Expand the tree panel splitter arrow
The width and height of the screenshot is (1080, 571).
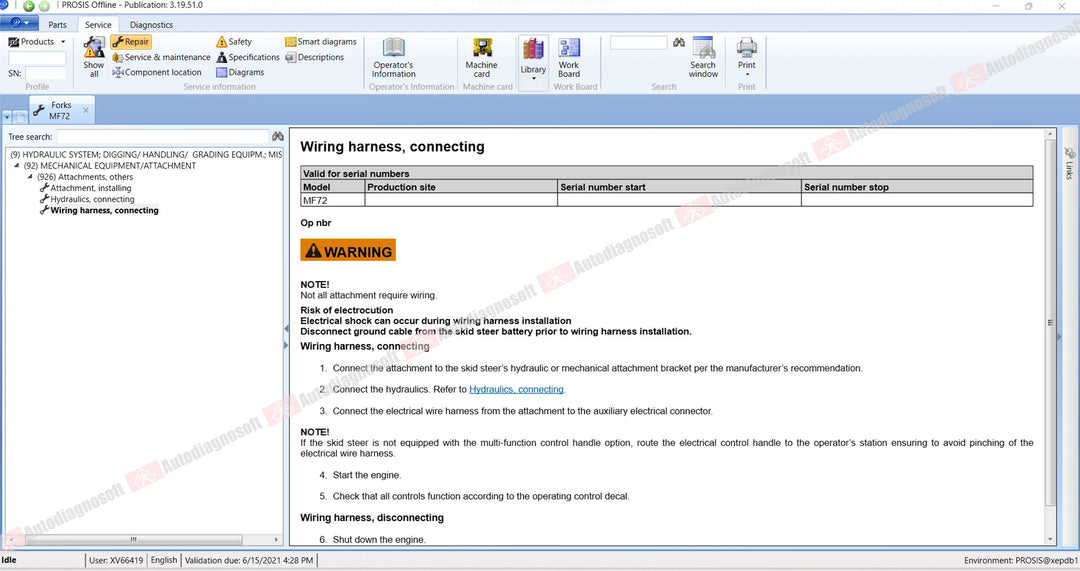[x=286, y=345]
